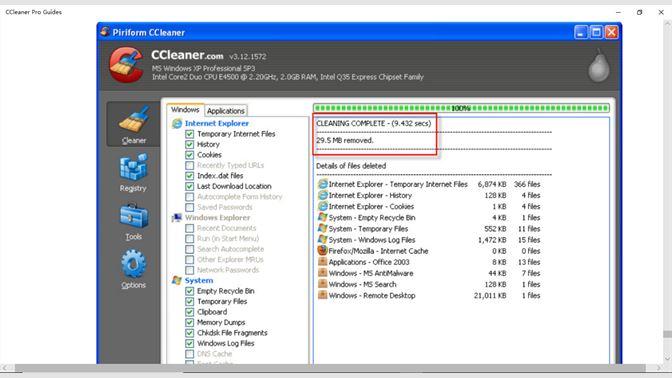Click the '6,874 KB' size value
672x378 pixels.
(x=492, y=184)
